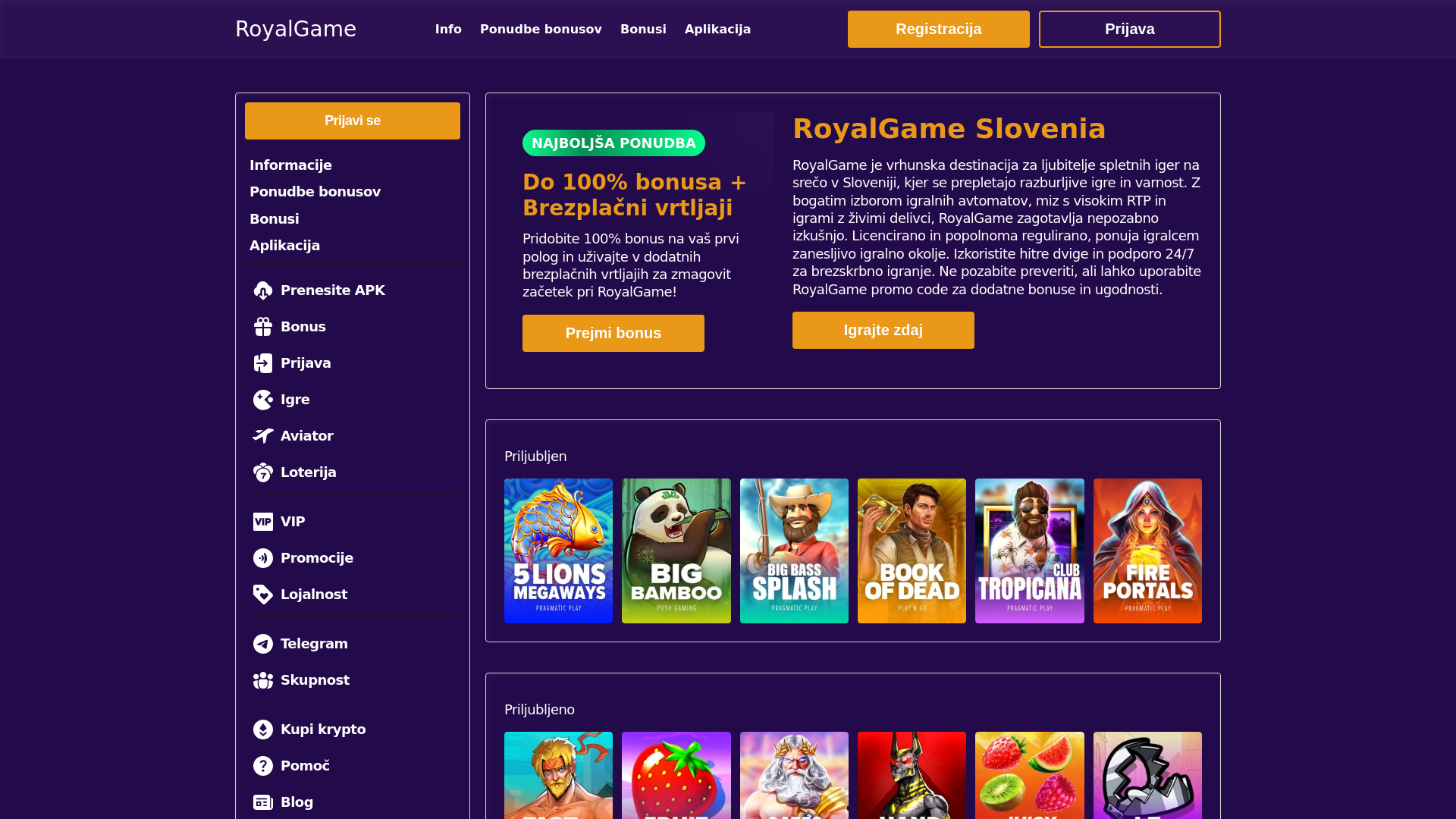Click the question mark icon beside Pomoč
The width and height of the screenshot is (1456, 819).
coord(263,766)
